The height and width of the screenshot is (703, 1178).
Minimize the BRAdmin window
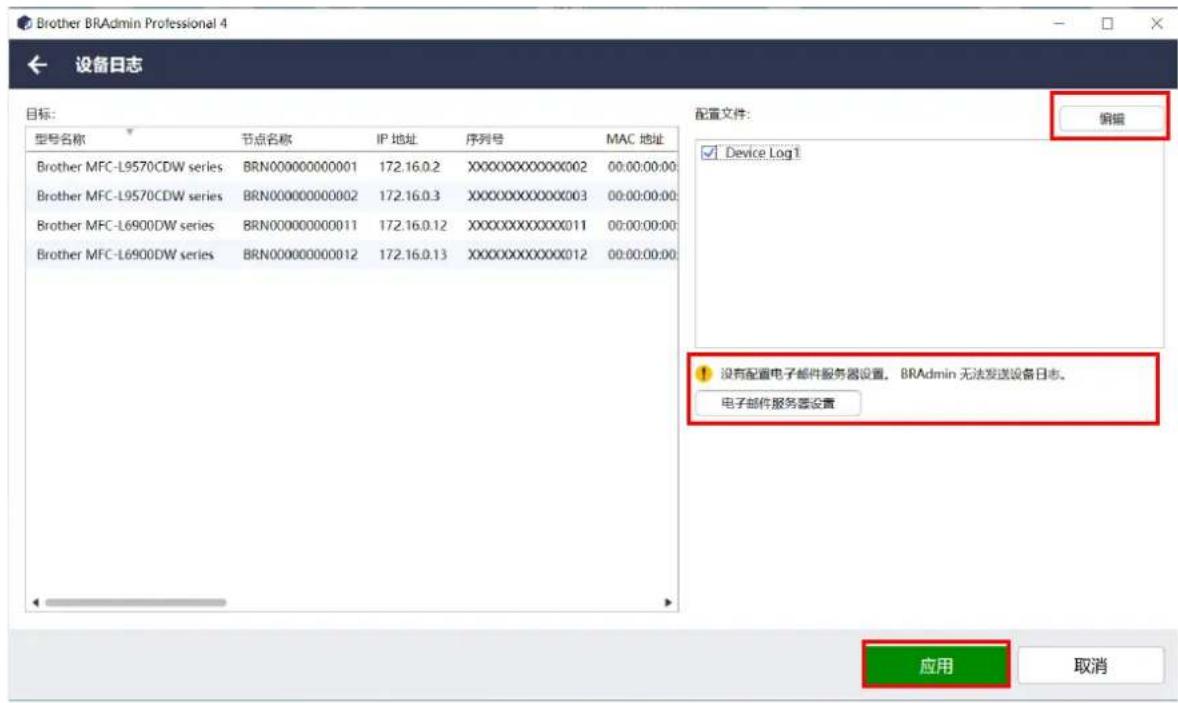[x=1059, y=23]
